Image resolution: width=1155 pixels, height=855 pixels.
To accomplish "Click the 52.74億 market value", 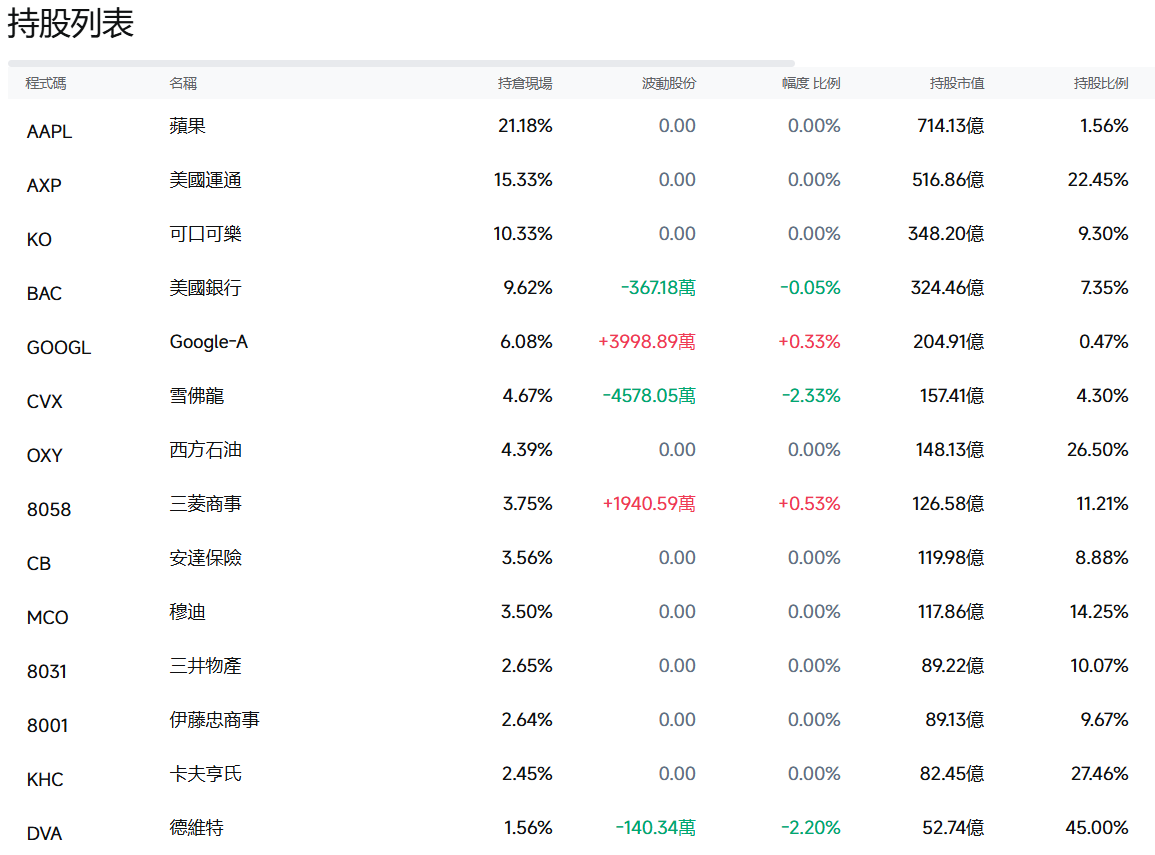I will [953, 828].
